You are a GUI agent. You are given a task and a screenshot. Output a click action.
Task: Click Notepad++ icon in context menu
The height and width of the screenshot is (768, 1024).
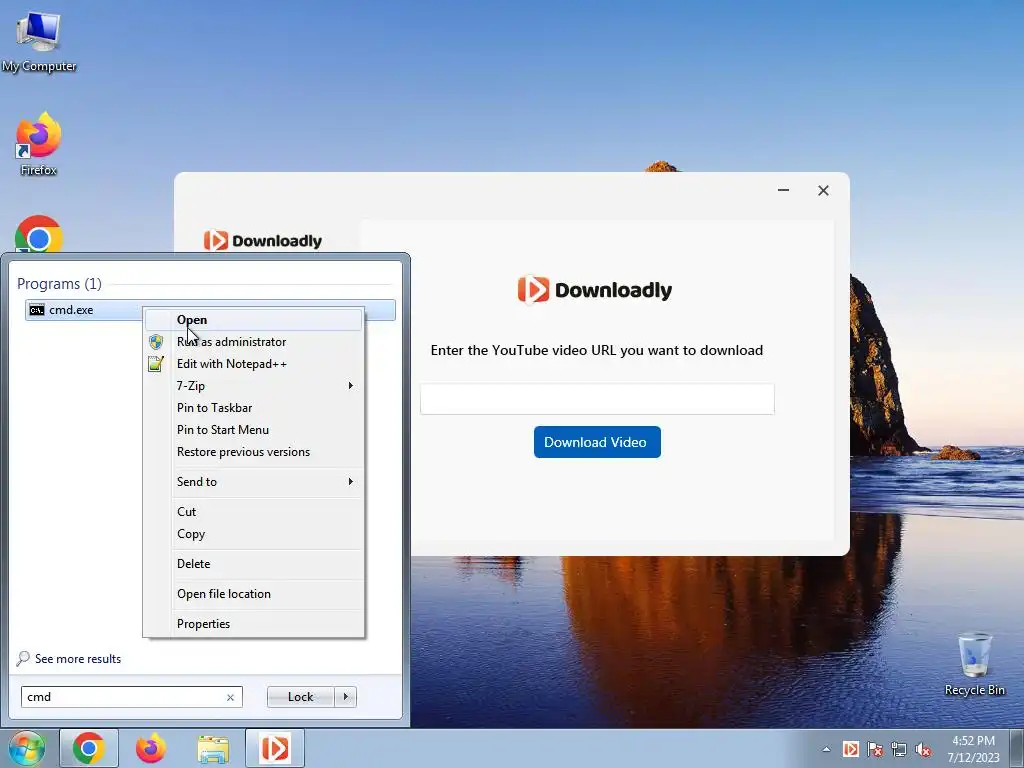(x=155, y=364)
